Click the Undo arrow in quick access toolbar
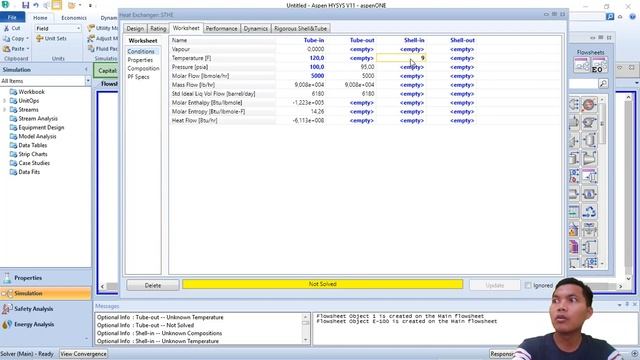This screenshot has width=640, height=360. click(x=36, y=5)
